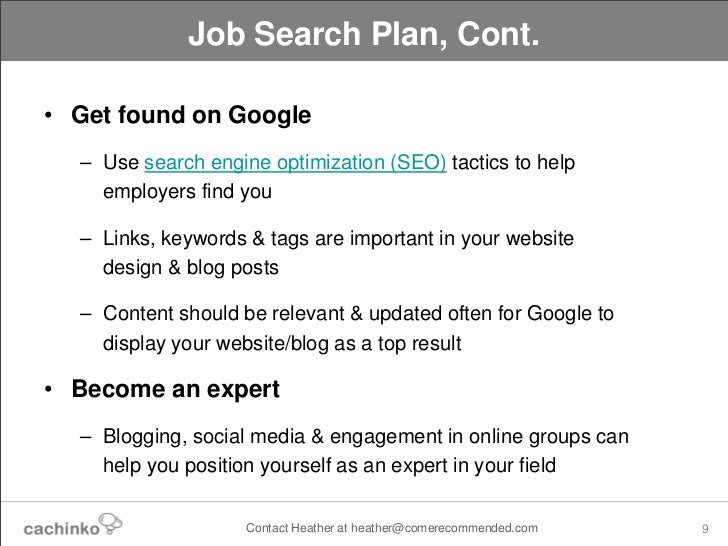Image resolution: width=728 pixels, height=546 pixels.
Task: Select the Links, keywords & tags bullet text
Action: [x=338, y=253]
